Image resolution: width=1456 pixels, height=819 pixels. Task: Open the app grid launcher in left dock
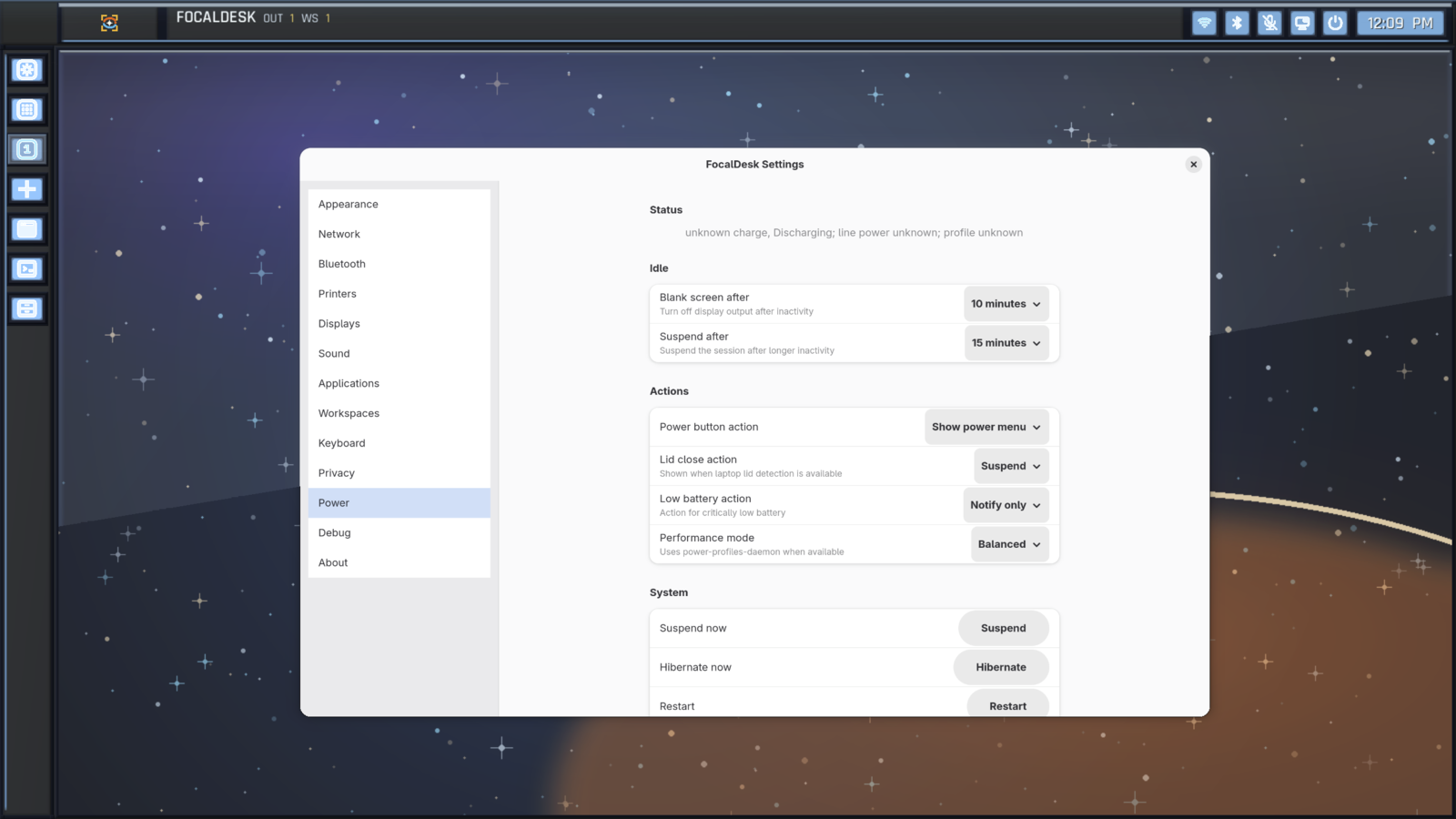point(27,110)
